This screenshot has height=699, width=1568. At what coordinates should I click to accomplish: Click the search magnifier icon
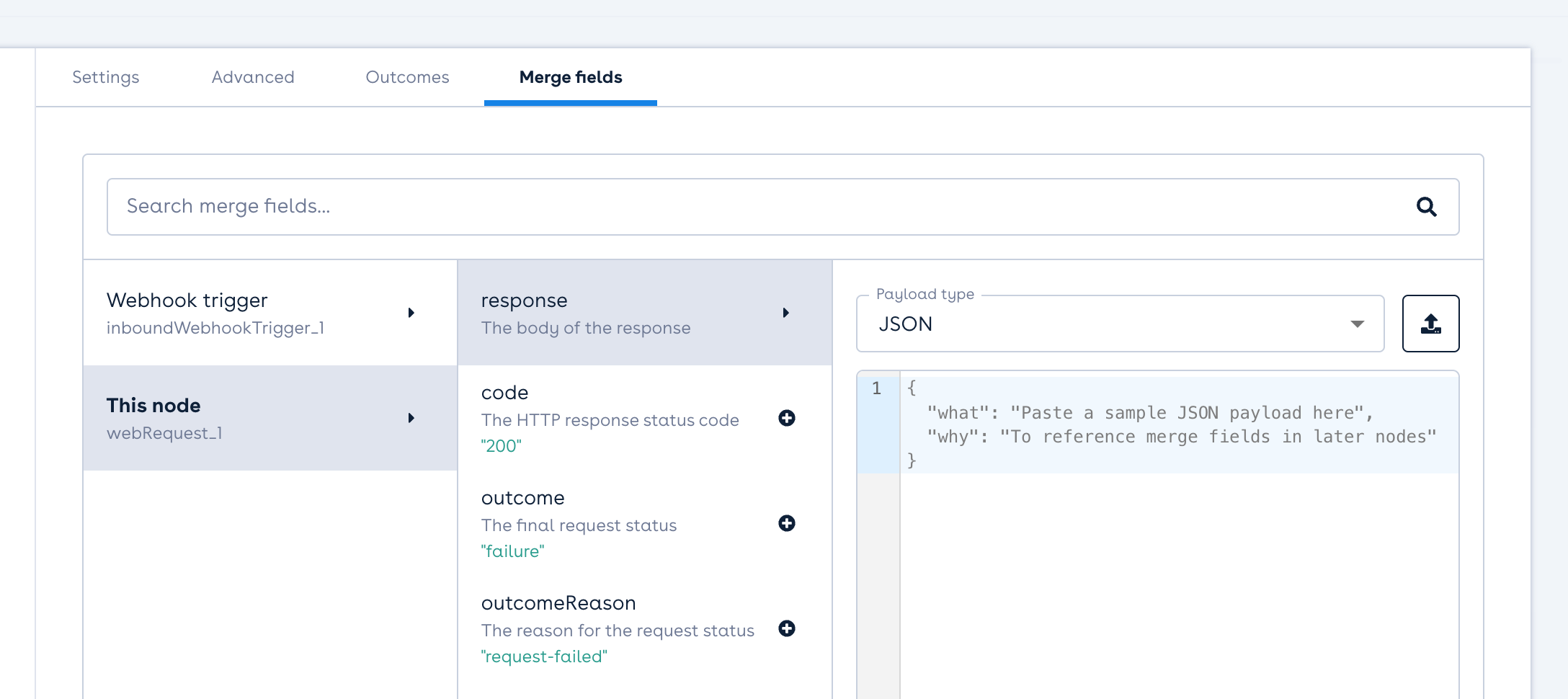pos(1426,207)
